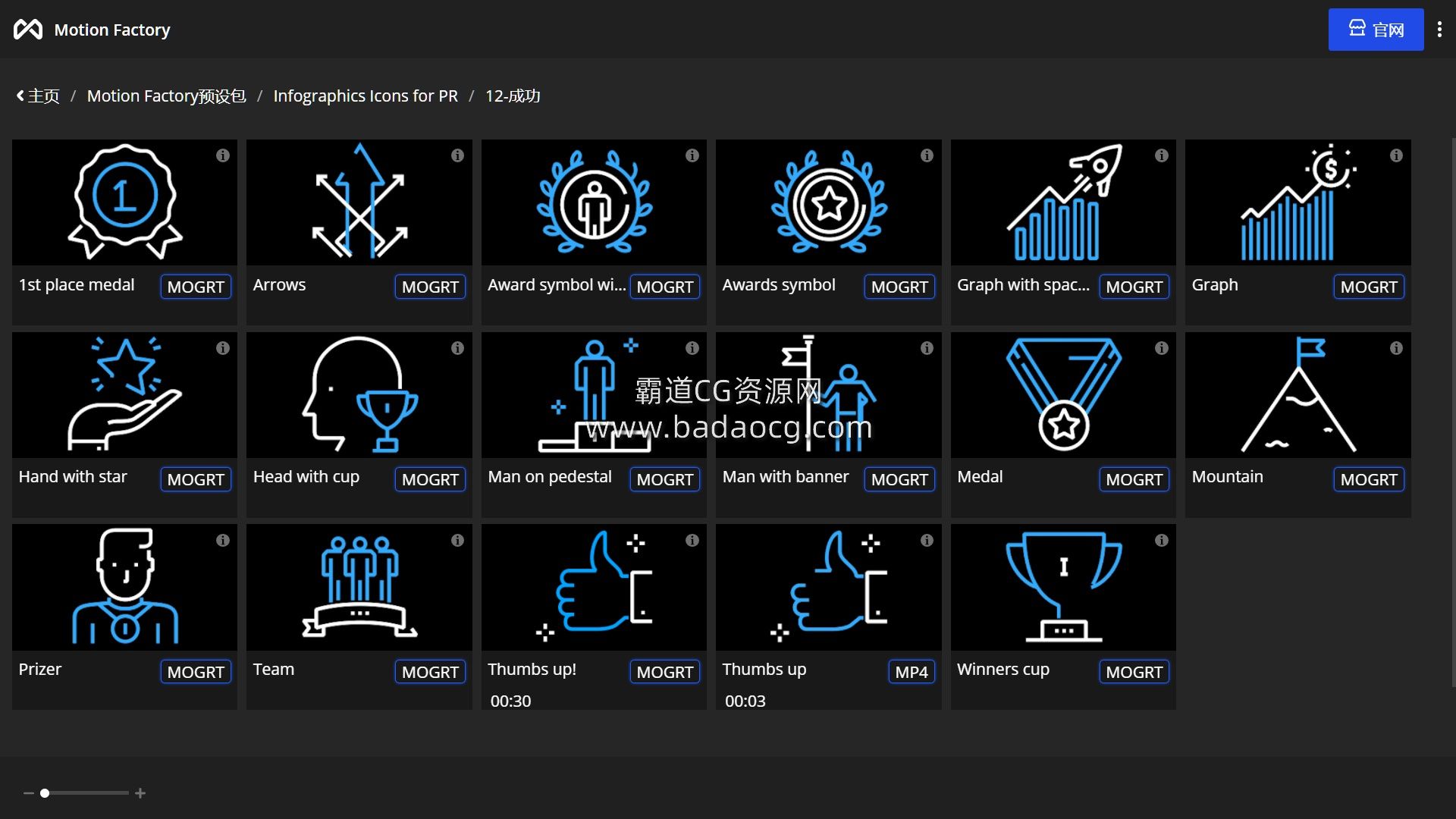Screen dimensions: 1456x819
Task: Go back to 主页 home
Action: click(x=38, y=96)
